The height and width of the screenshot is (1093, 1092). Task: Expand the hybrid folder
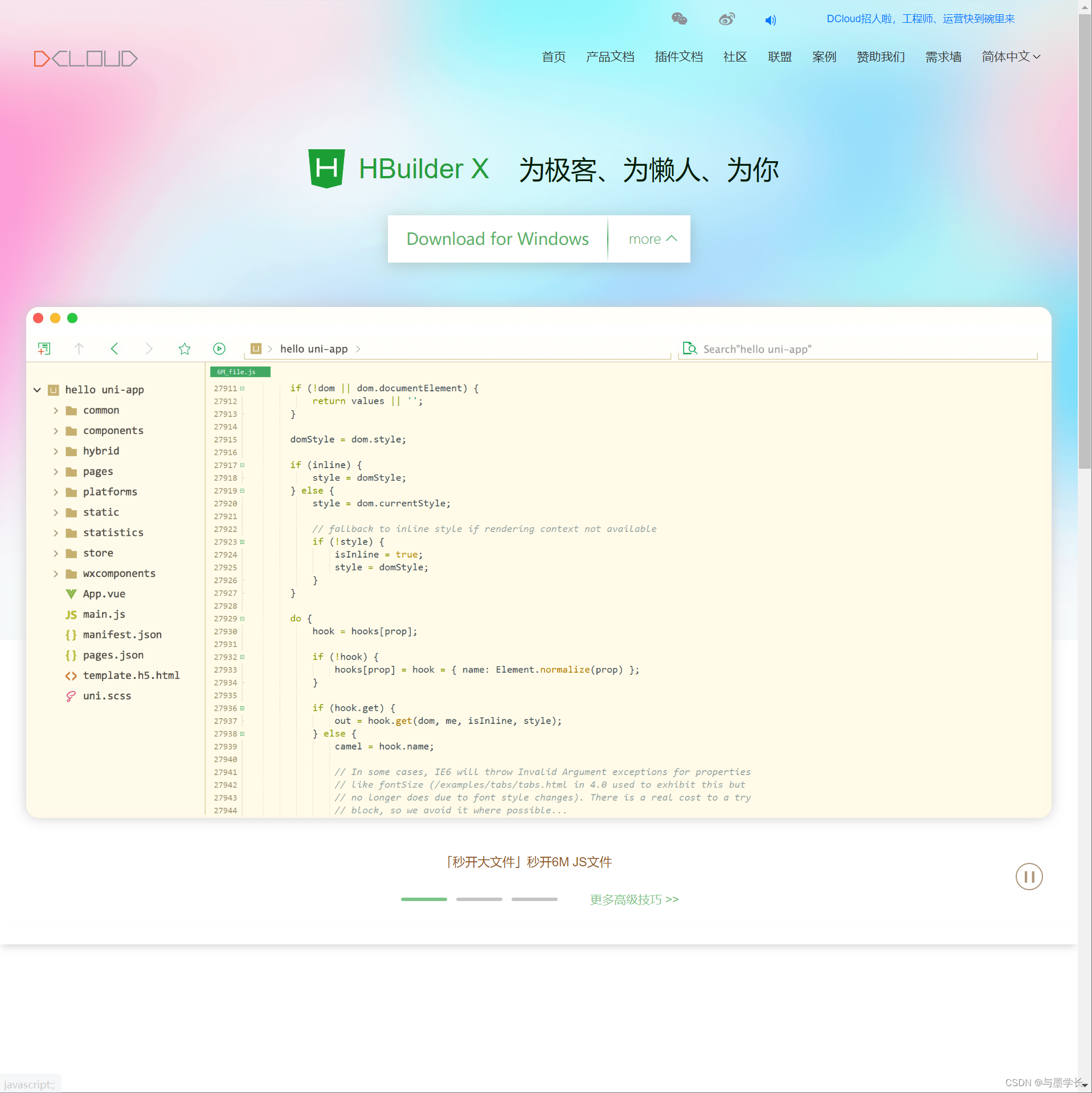[56, 452]
